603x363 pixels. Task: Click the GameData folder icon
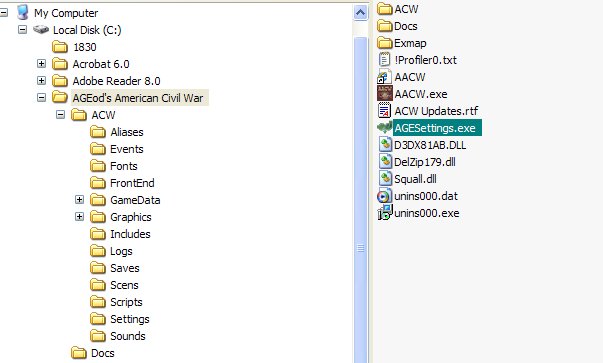[98, 200]
